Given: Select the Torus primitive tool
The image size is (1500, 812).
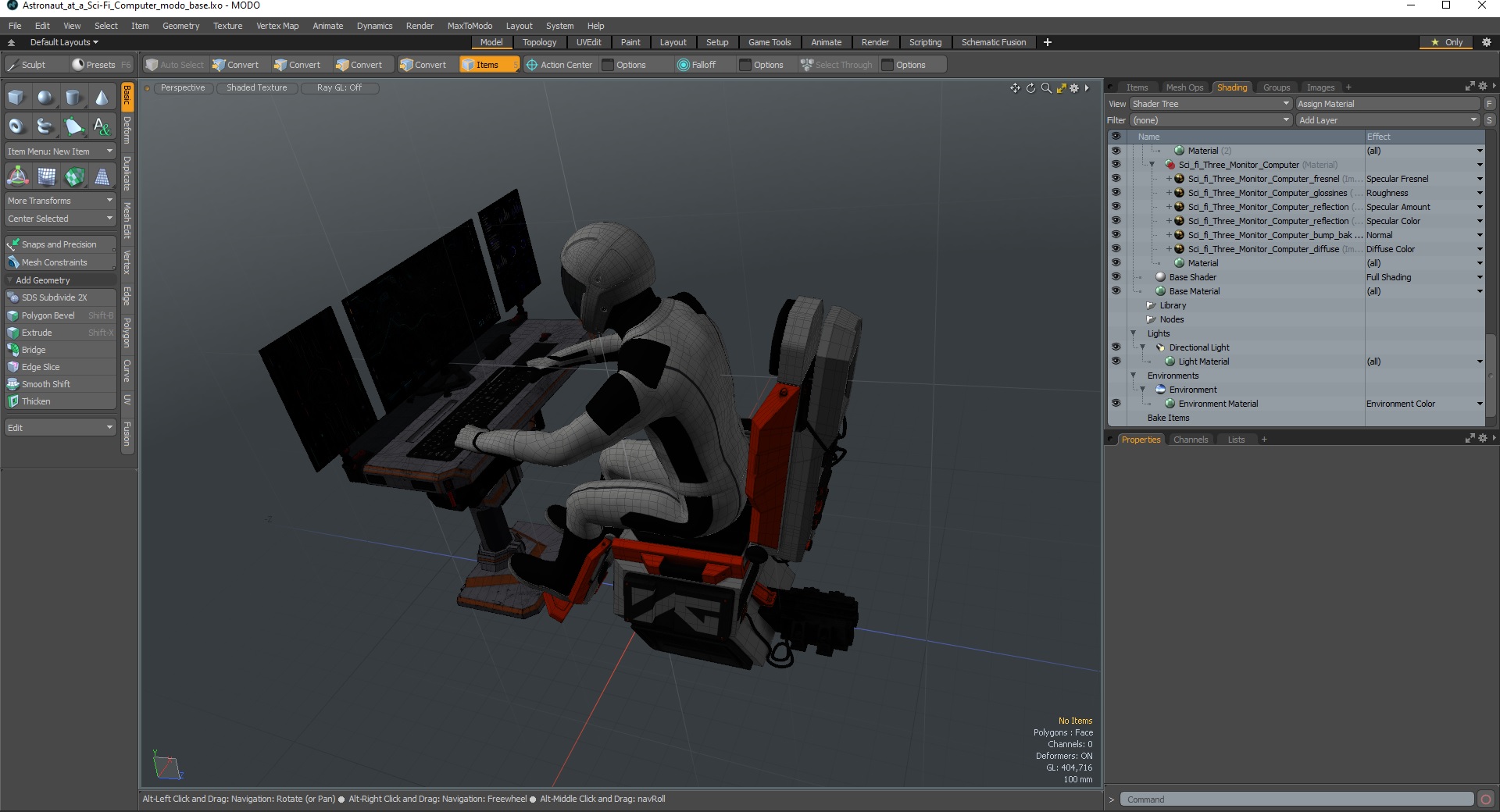Looking at the screenshot, I should point(16,126).
